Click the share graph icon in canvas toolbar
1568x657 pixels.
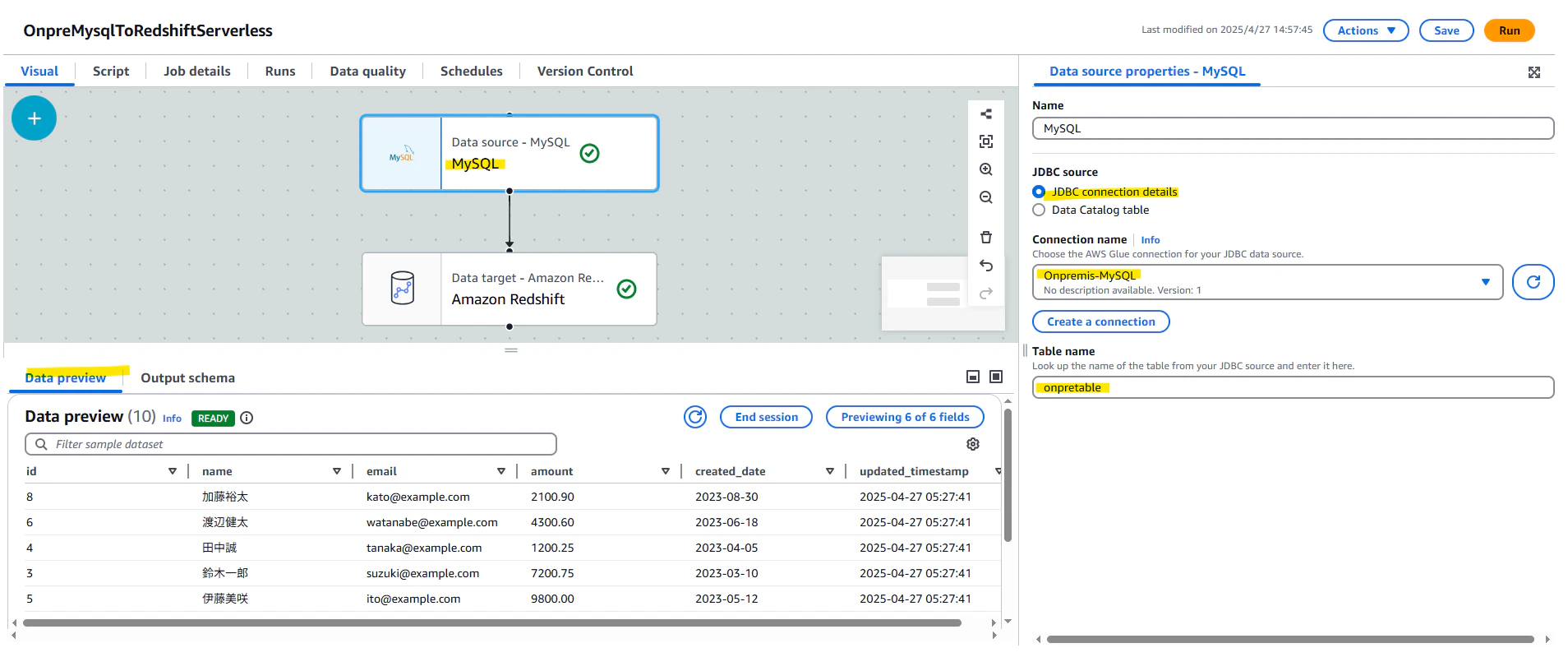tap(986, 114)
